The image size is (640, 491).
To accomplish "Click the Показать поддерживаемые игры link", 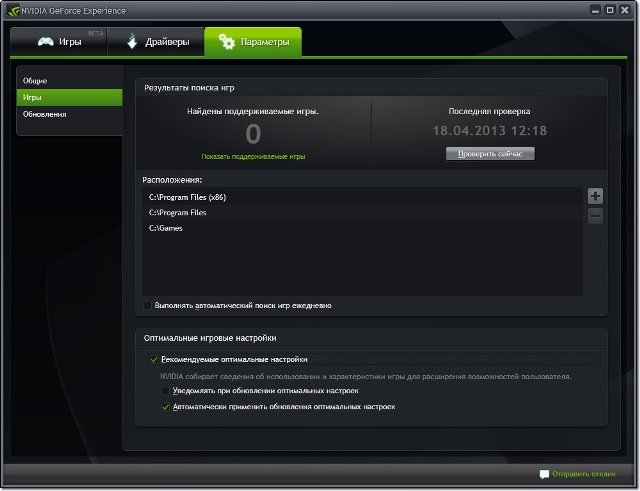I will click(x=253, y=156).
